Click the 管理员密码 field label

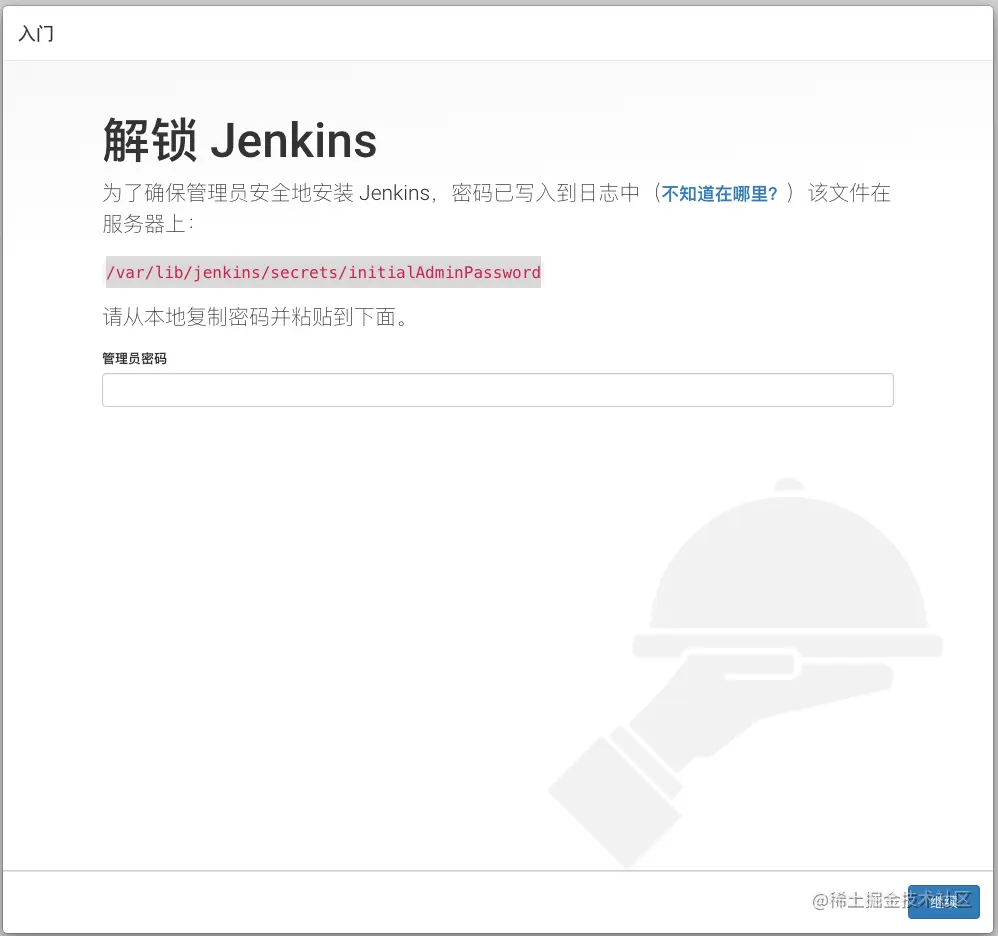click(134, 358)
